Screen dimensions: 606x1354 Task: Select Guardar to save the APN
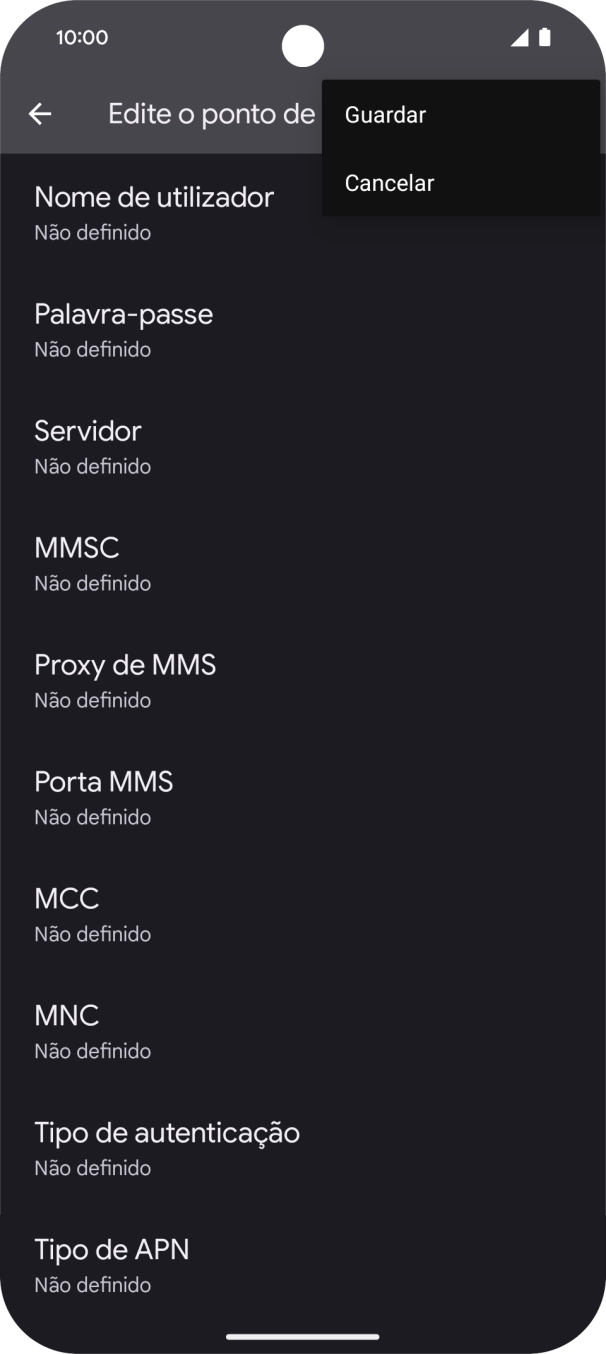pyautogui.click(x=385, y=114)
